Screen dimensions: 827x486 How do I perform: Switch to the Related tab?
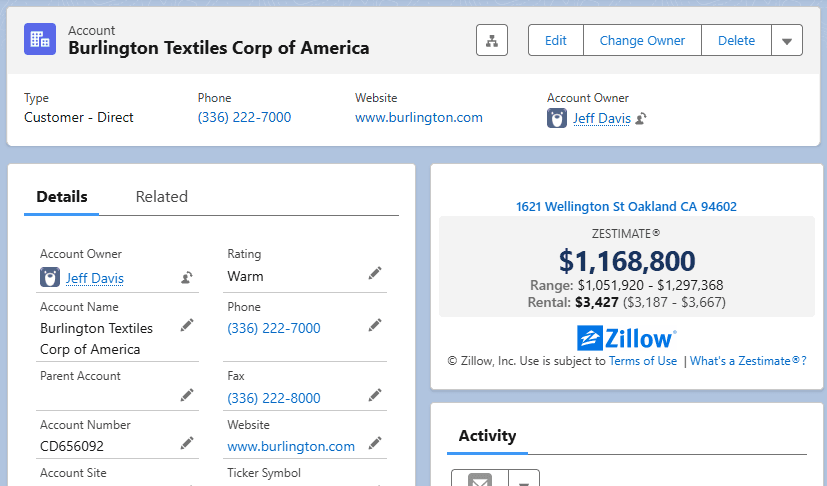click(161, 197)
